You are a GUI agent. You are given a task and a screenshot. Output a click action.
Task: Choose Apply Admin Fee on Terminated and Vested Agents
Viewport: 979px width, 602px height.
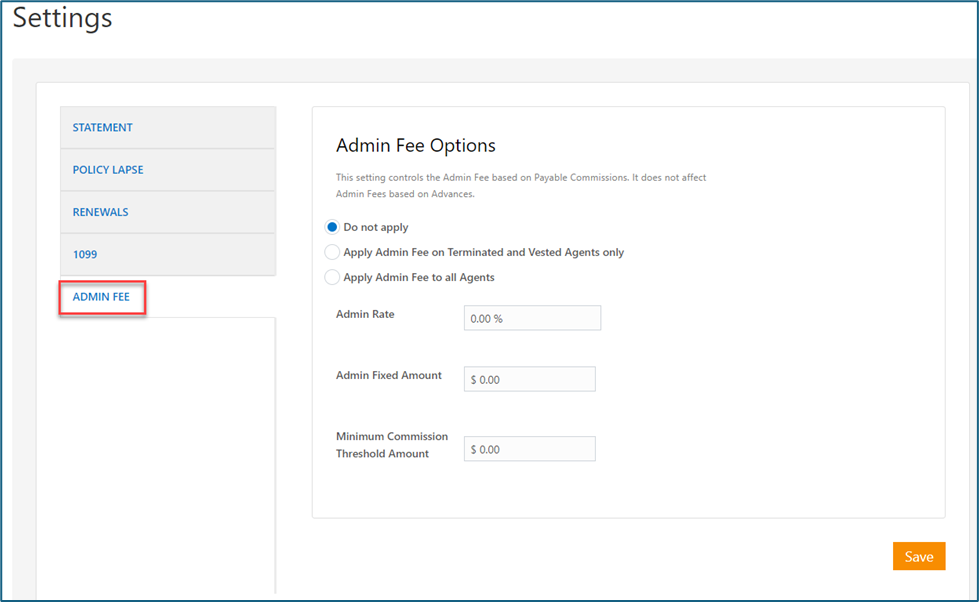click(x=332, y=252)
